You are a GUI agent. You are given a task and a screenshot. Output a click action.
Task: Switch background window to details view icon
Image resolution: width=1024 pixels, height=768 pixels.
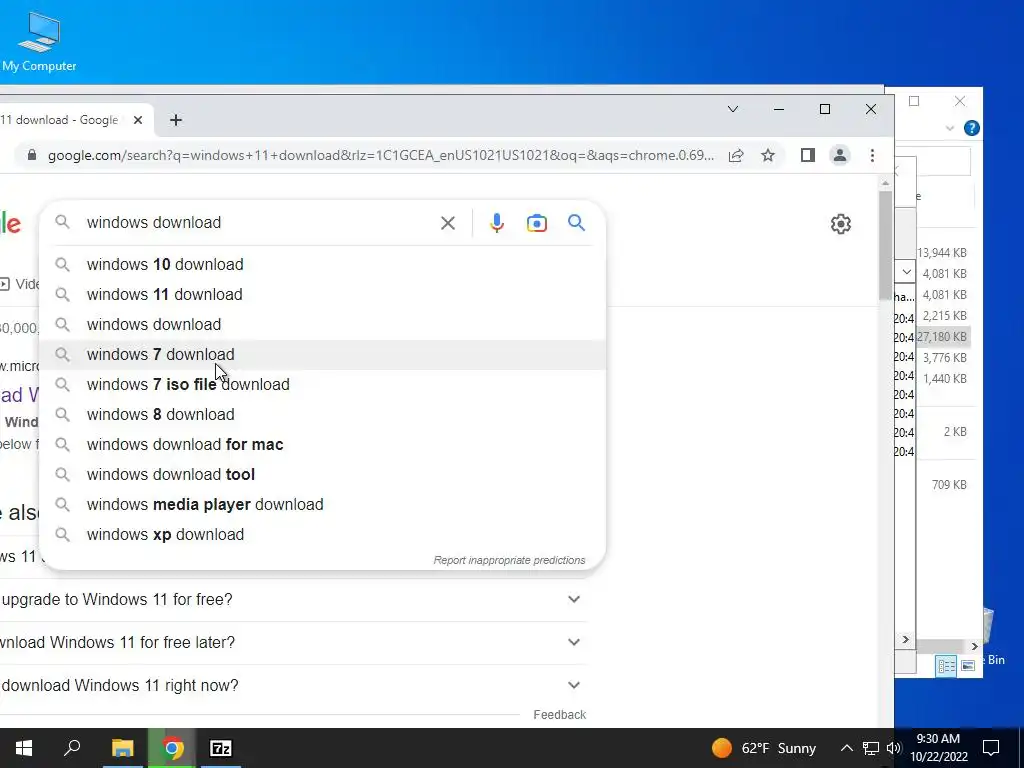[x=946, y=665]
